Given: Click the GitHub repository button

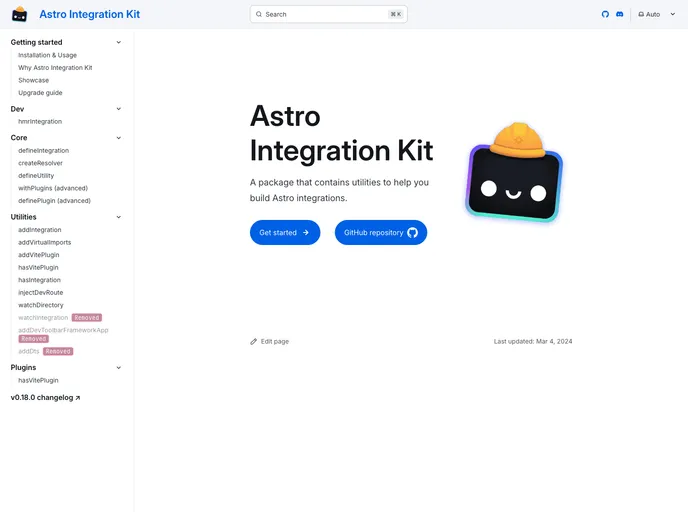Looking at the screenshot, I should (380, 233).
